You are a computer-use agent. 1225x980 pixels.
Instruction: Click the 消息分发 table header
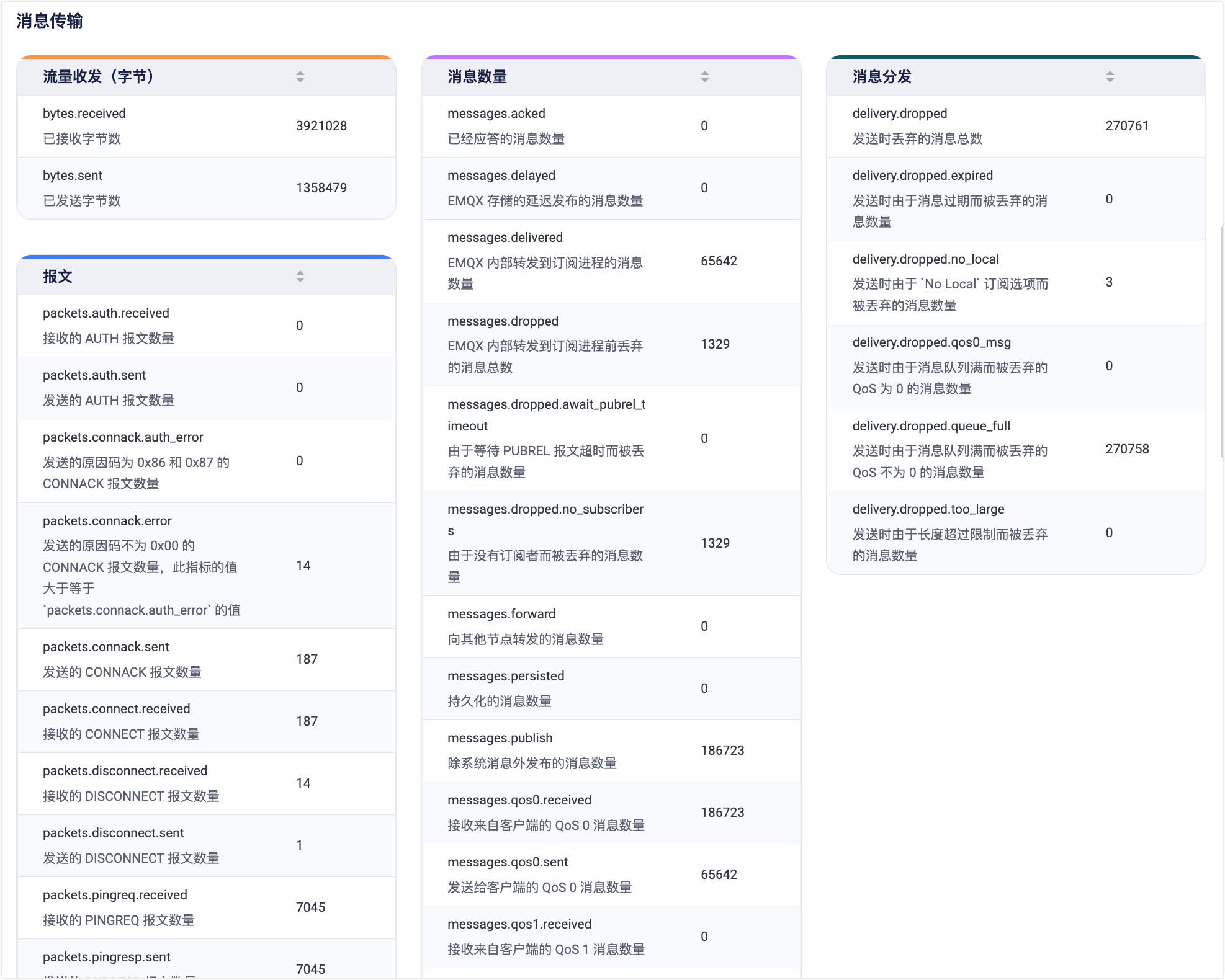(x=882, y=77)
